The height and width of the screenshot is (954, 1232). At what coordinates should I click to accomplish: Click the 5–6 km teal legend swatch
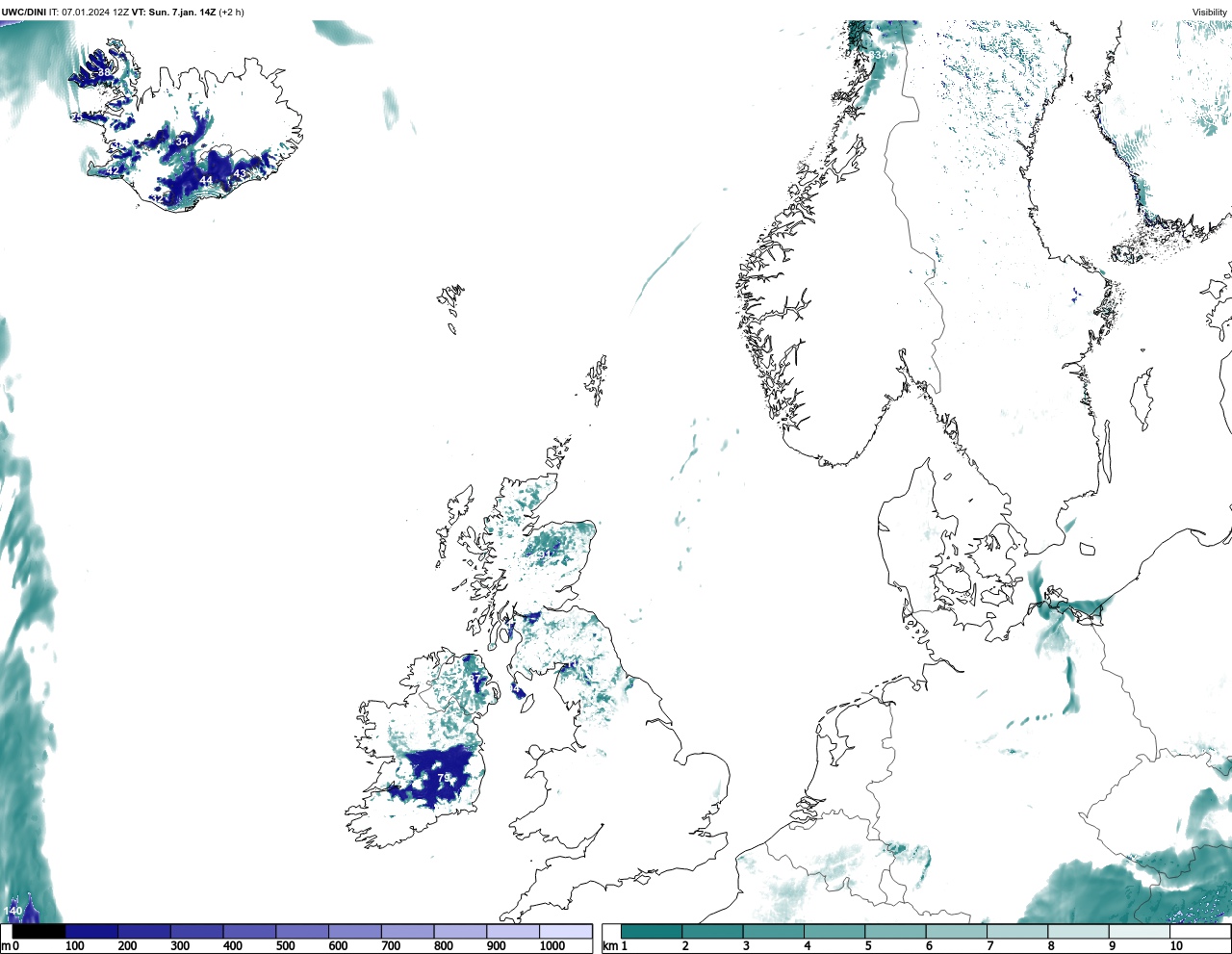click(x=895, y=932)
